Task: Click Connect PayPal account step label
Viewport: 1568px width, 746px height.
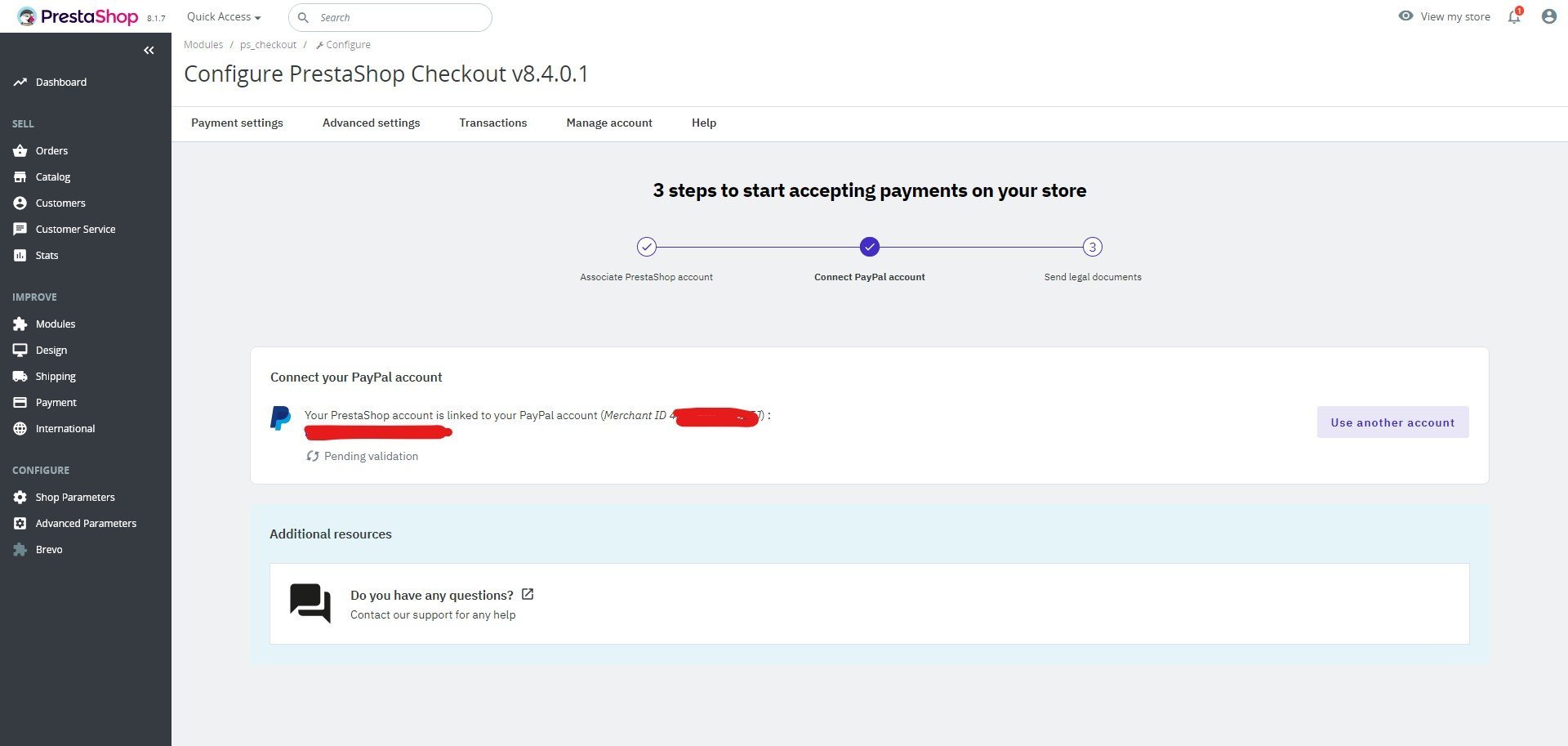Action: 870,277
